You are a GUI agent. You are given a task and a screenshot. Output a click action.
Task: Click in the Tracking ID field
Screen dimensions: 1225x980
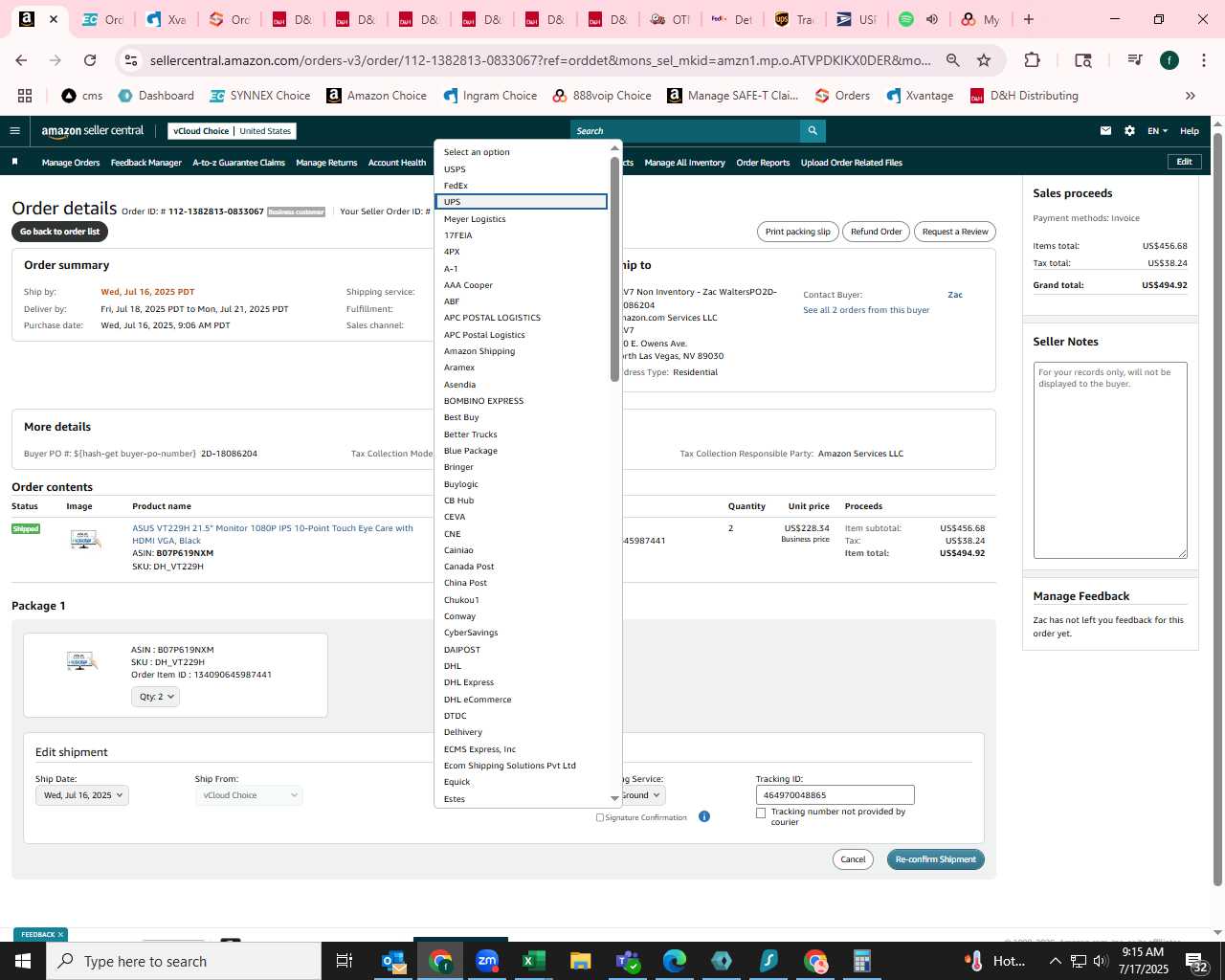coord(835,795)
